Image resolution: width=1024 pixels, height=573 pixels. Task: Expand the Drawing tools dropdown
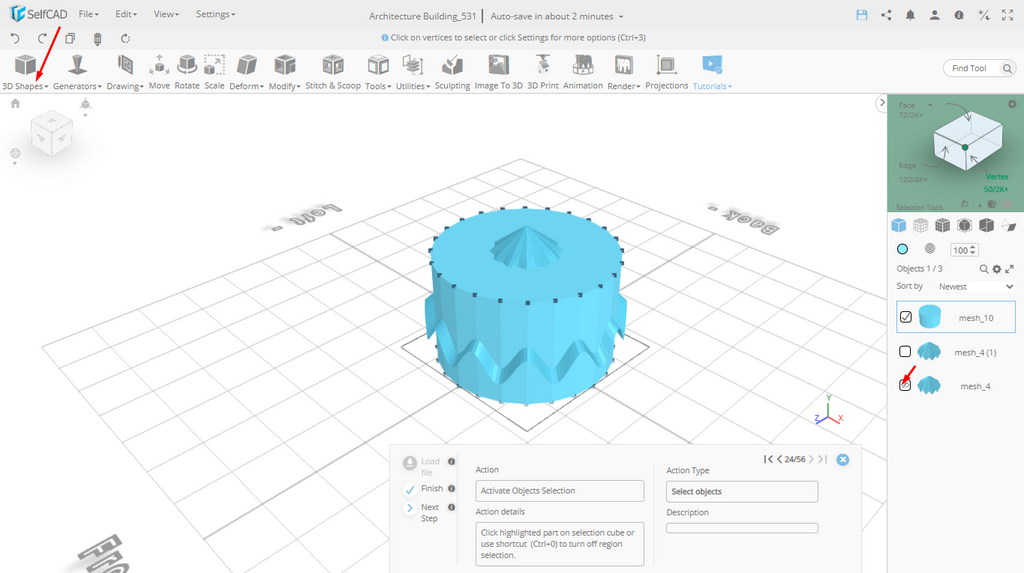click(125, 72)
